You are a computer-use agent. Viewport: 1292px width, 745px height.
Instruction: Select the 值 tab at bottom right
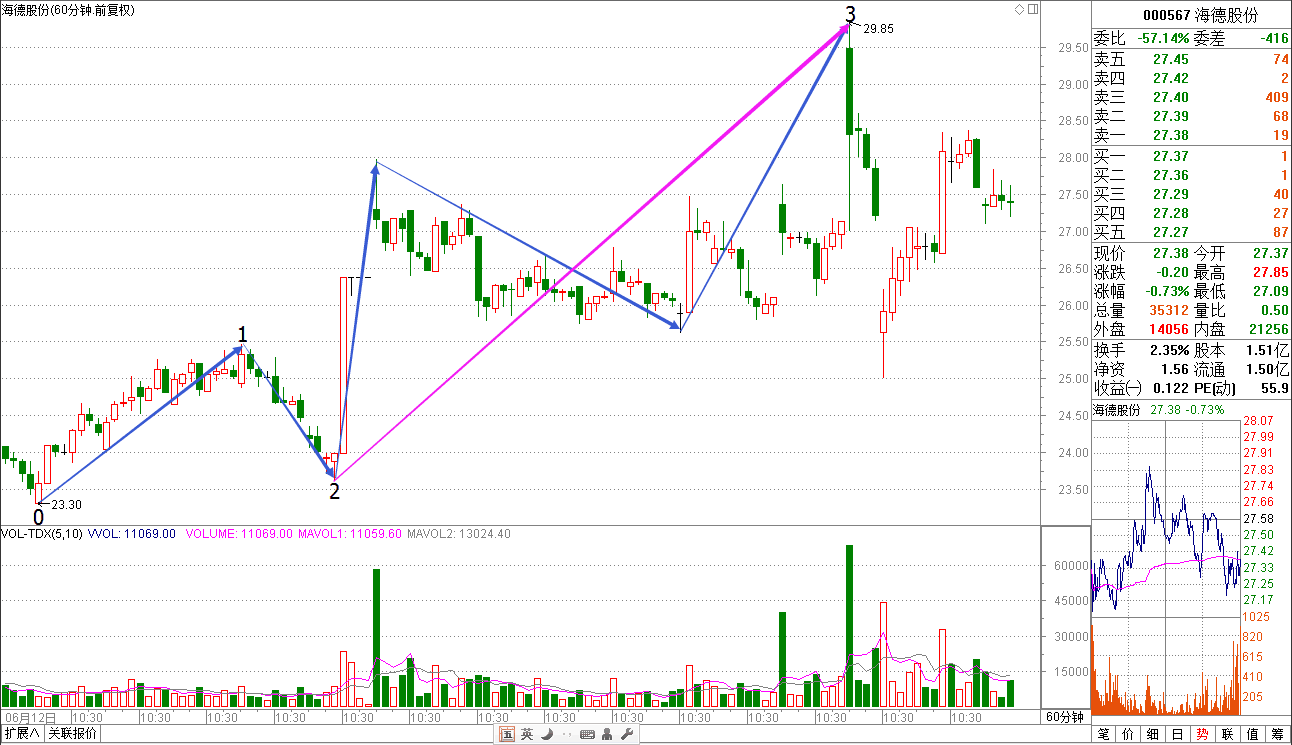tap(1253, 734)
